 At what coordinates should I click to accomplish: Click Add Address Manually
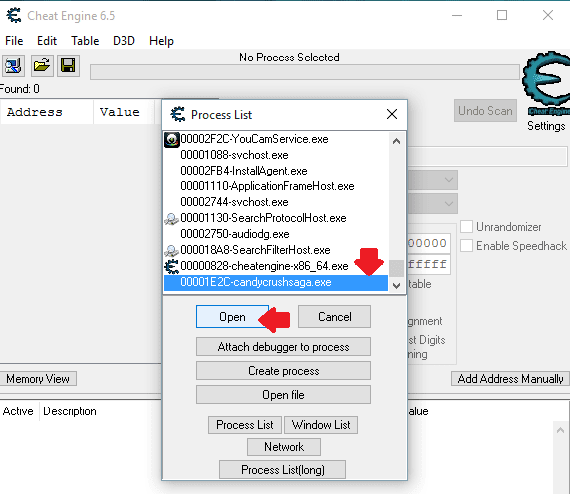[510, 379]
